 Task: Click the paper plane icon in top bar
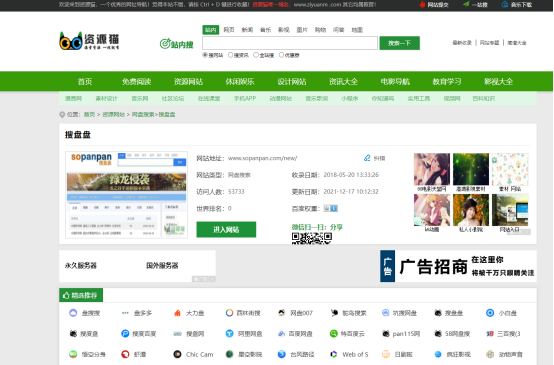click(x=466, y=4)
